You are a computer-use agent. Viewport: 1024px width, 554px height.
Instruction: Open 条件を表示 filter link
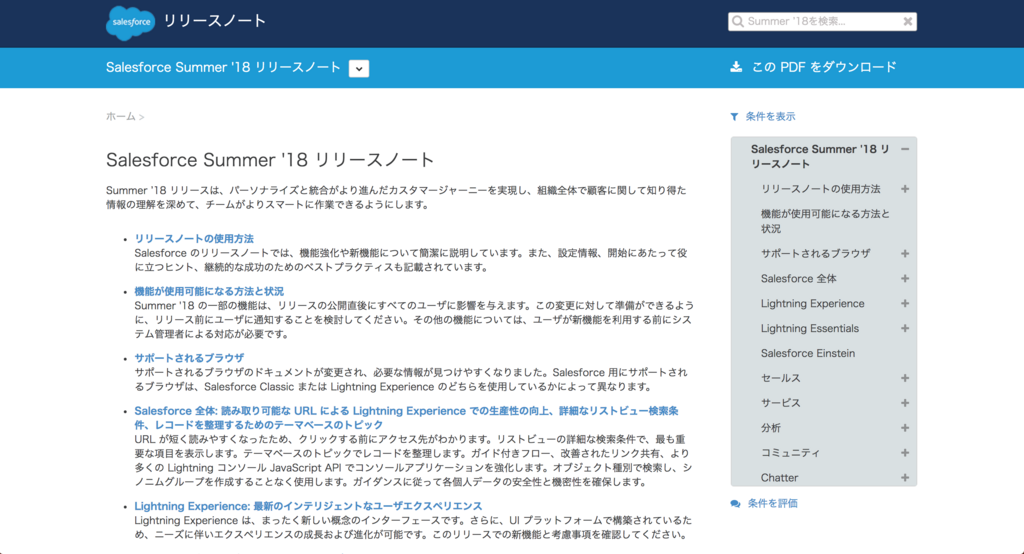click(x=771, y=116)
